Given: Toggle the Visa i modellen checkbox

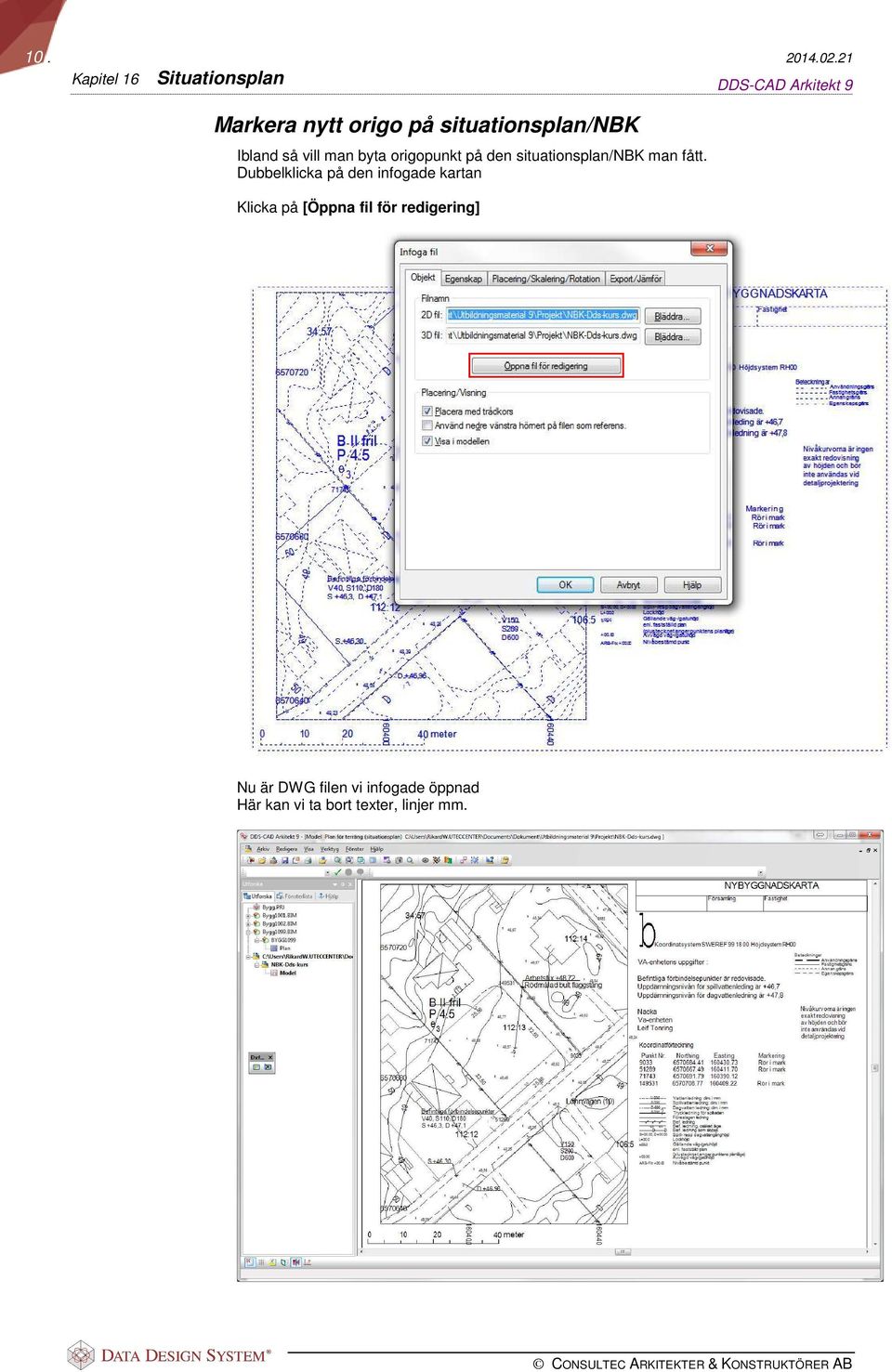Looking at the screenshot, I should (x=427, y=441).
